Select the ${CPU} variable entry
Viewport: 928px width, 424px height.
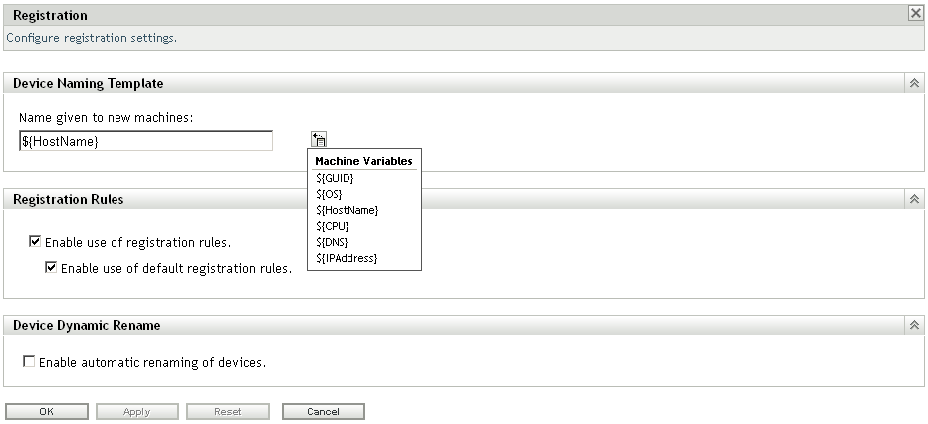pos(332,226)
